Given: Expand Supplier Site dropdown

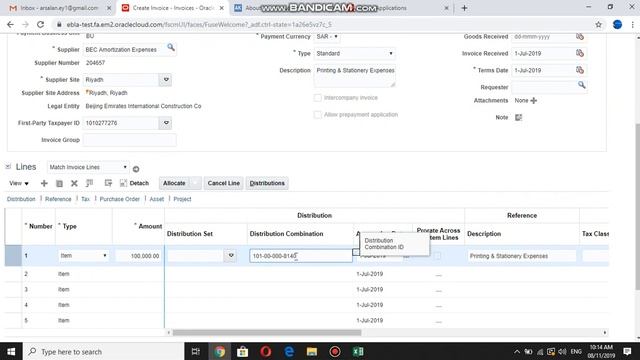Looking at the screenshot, I should point(166,80).
